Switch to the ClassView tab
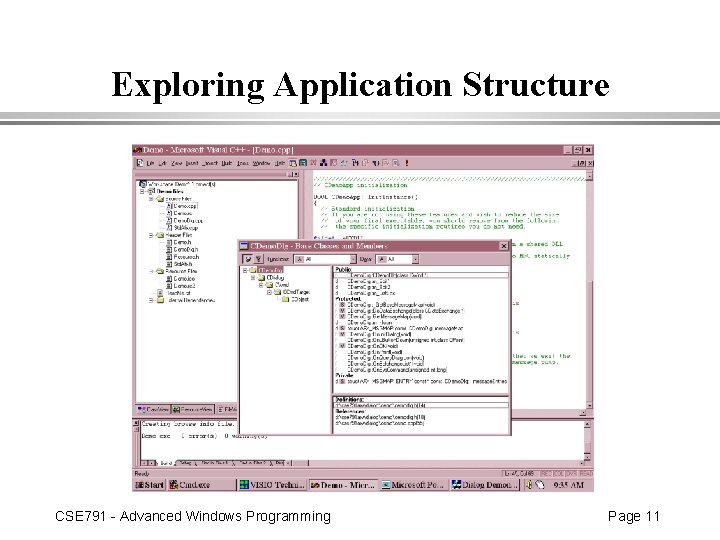The height and width of the screenshot is (540, 720). tap(154, 409)
